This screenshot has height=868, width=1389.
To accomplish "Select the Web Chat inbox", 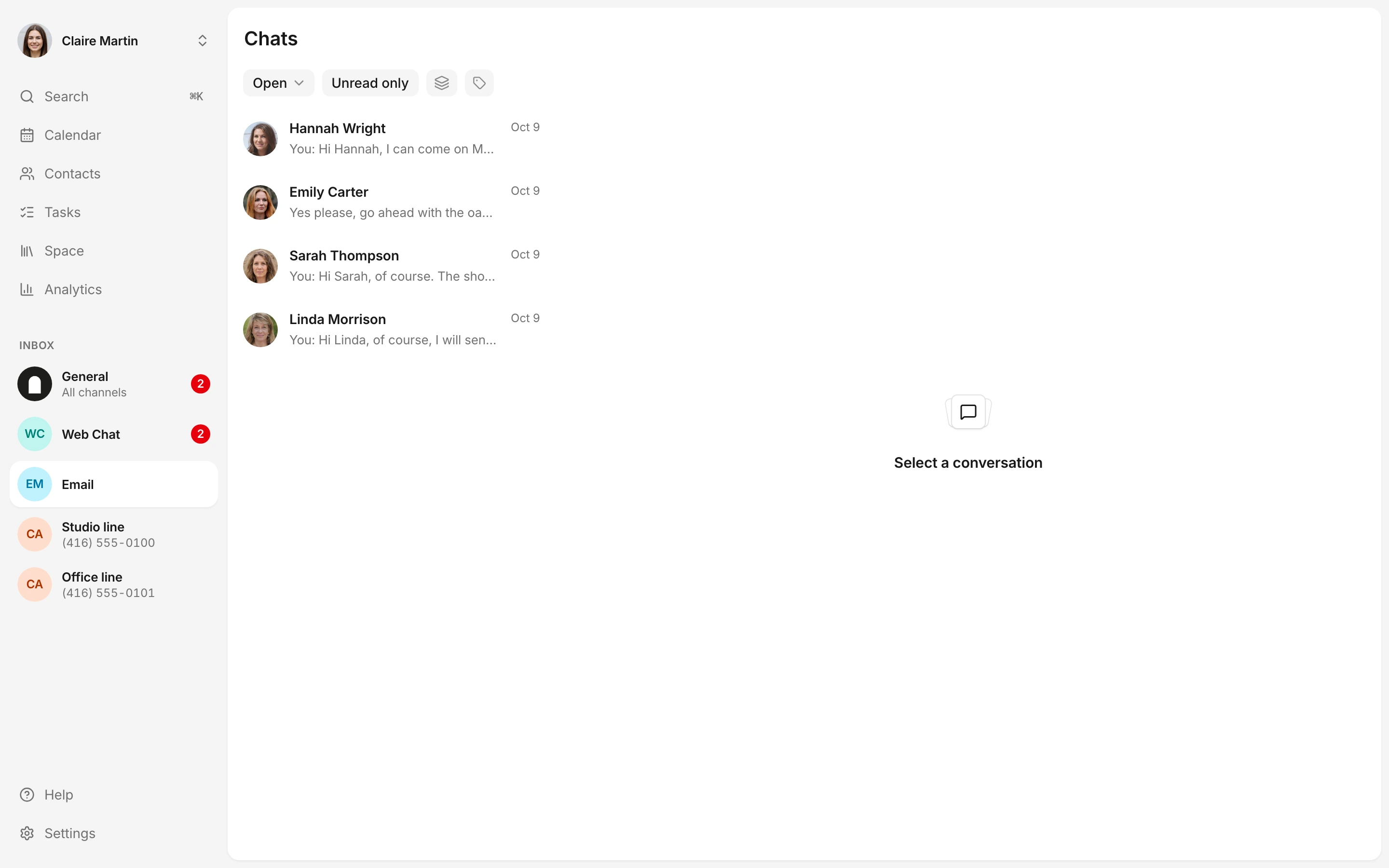I will click(x=114, y=434).
